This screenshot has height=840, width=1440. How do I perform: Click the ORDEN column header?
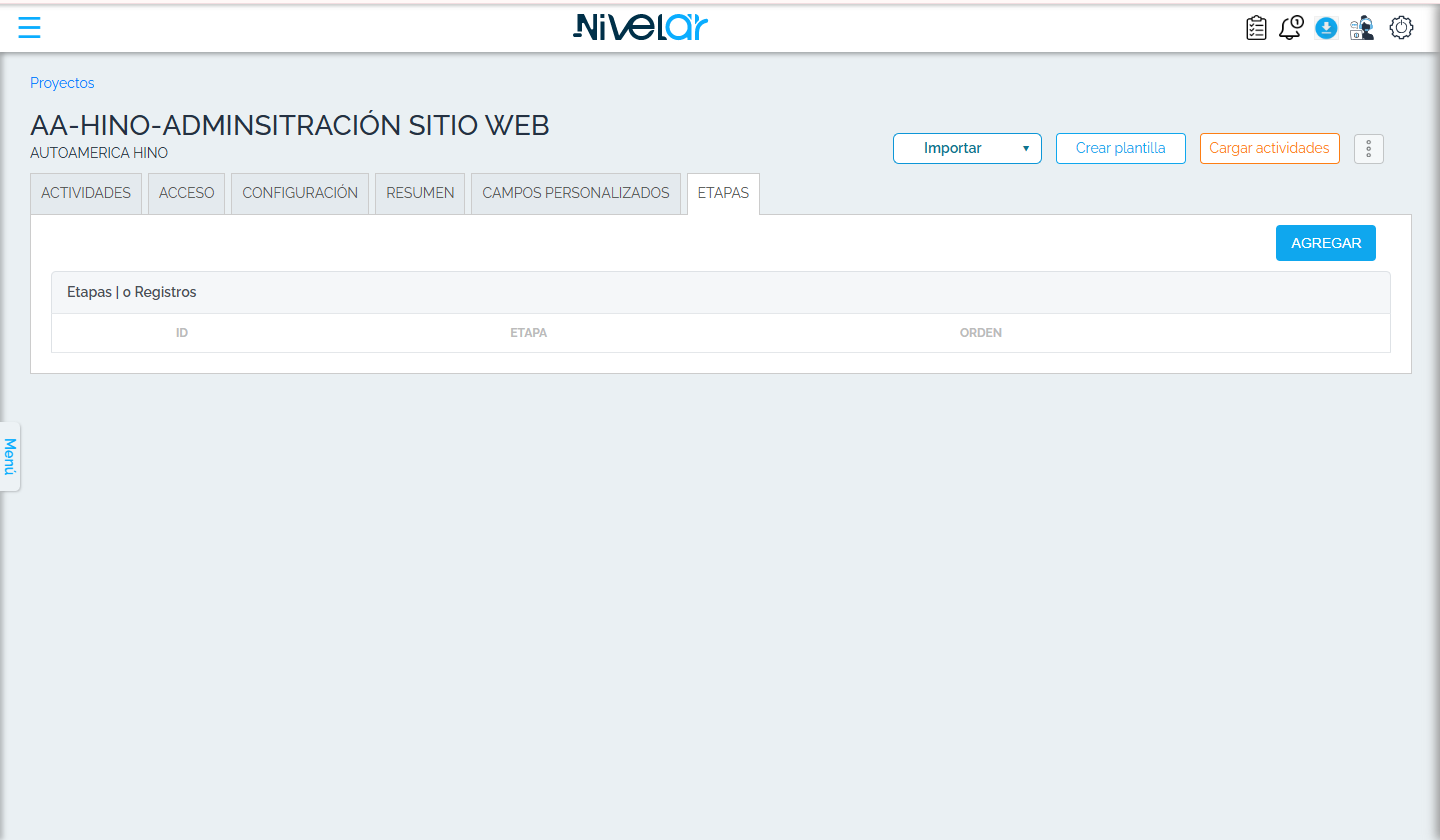point(981,333)
